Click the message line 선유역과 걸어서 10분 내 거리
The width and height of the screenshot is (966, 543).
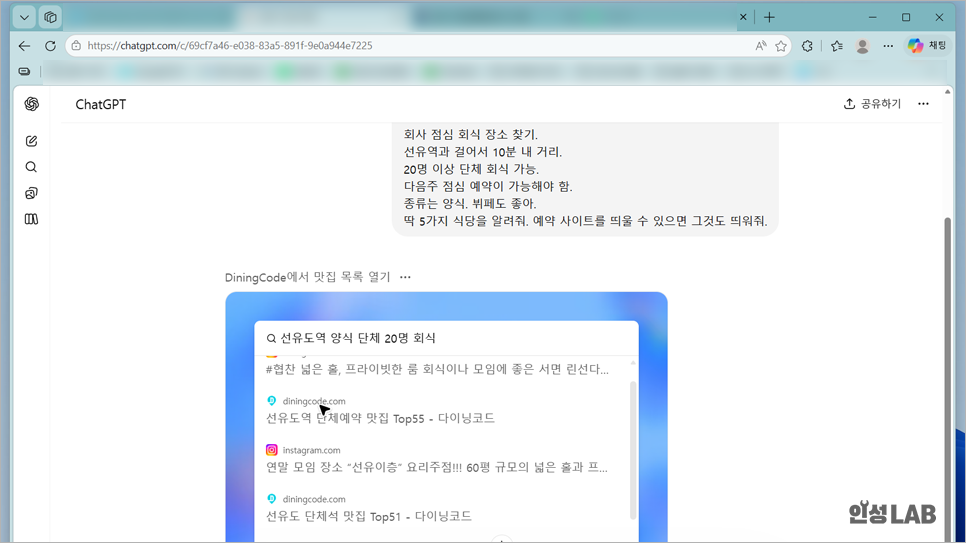(x=483, y=152)
